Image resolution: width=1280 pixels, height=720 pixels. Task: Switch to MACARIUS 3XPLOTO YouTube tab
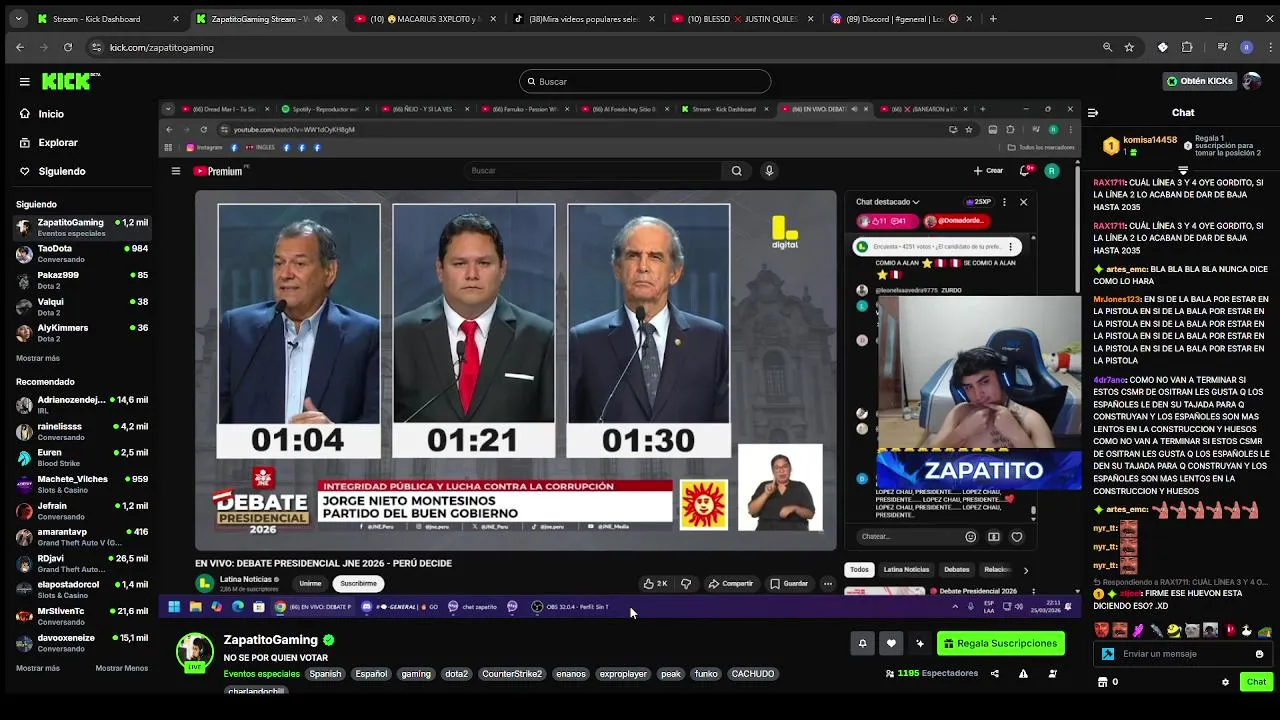[x=425, y=19]
